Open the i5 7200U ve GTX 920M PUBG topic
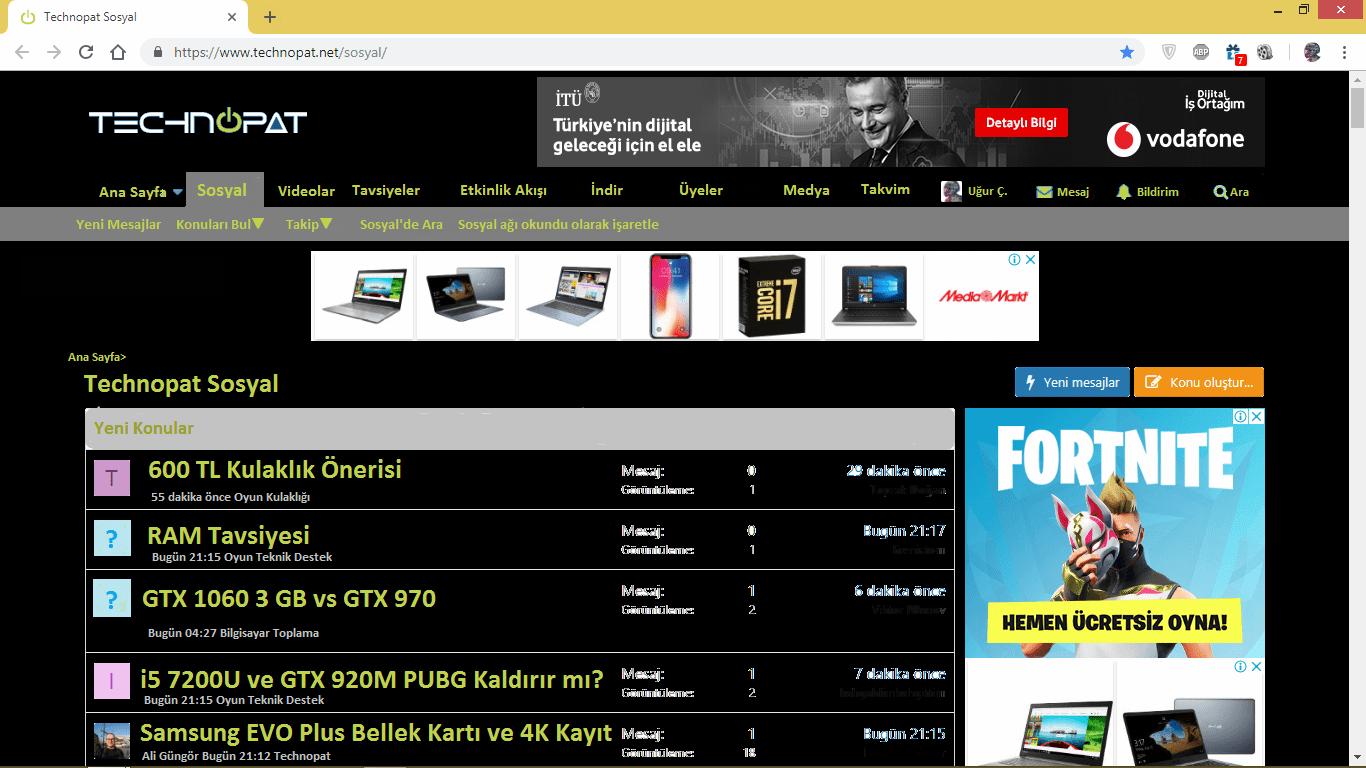This screenshot has width=1366, height=768. [x=372, y=679]
